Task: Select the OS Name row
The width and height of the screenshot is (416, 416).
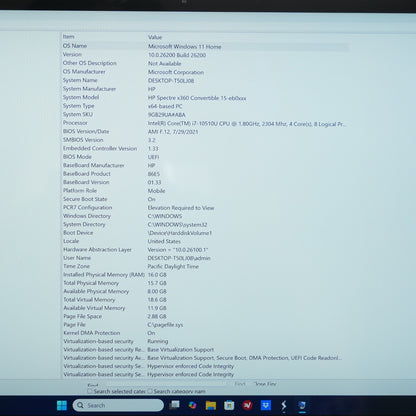Action: click(x=205, y=46)
